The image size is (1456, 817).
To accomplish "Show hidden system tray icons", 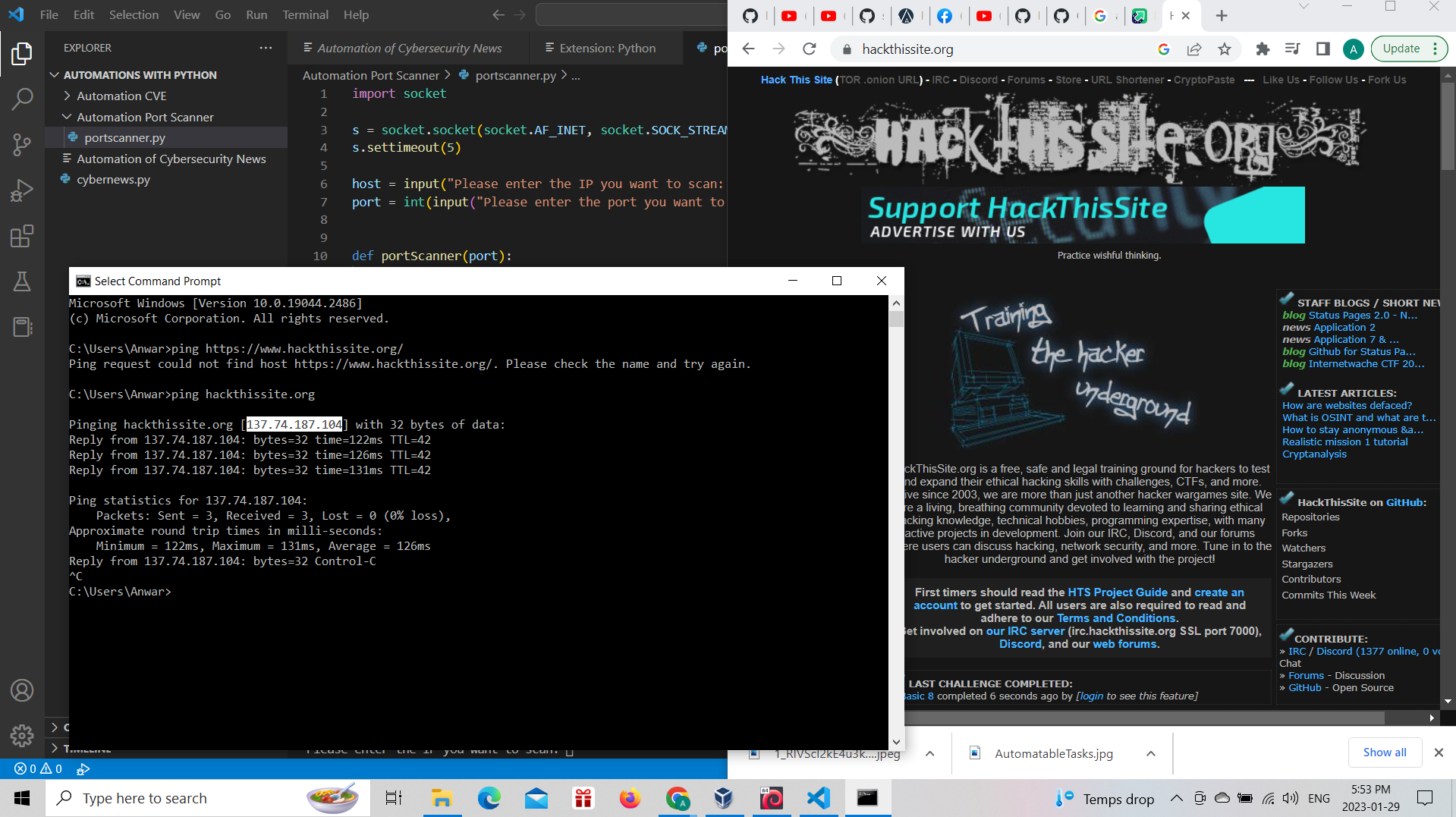I will pos(1176,798).
